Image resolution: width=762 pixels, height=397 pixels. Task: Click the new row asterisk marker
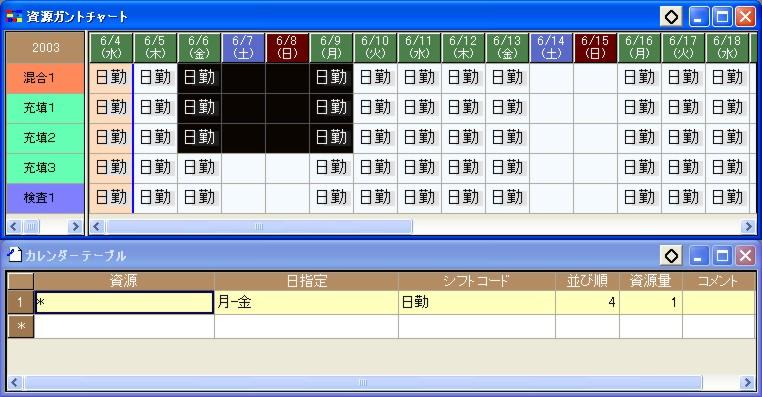point(20,326)
